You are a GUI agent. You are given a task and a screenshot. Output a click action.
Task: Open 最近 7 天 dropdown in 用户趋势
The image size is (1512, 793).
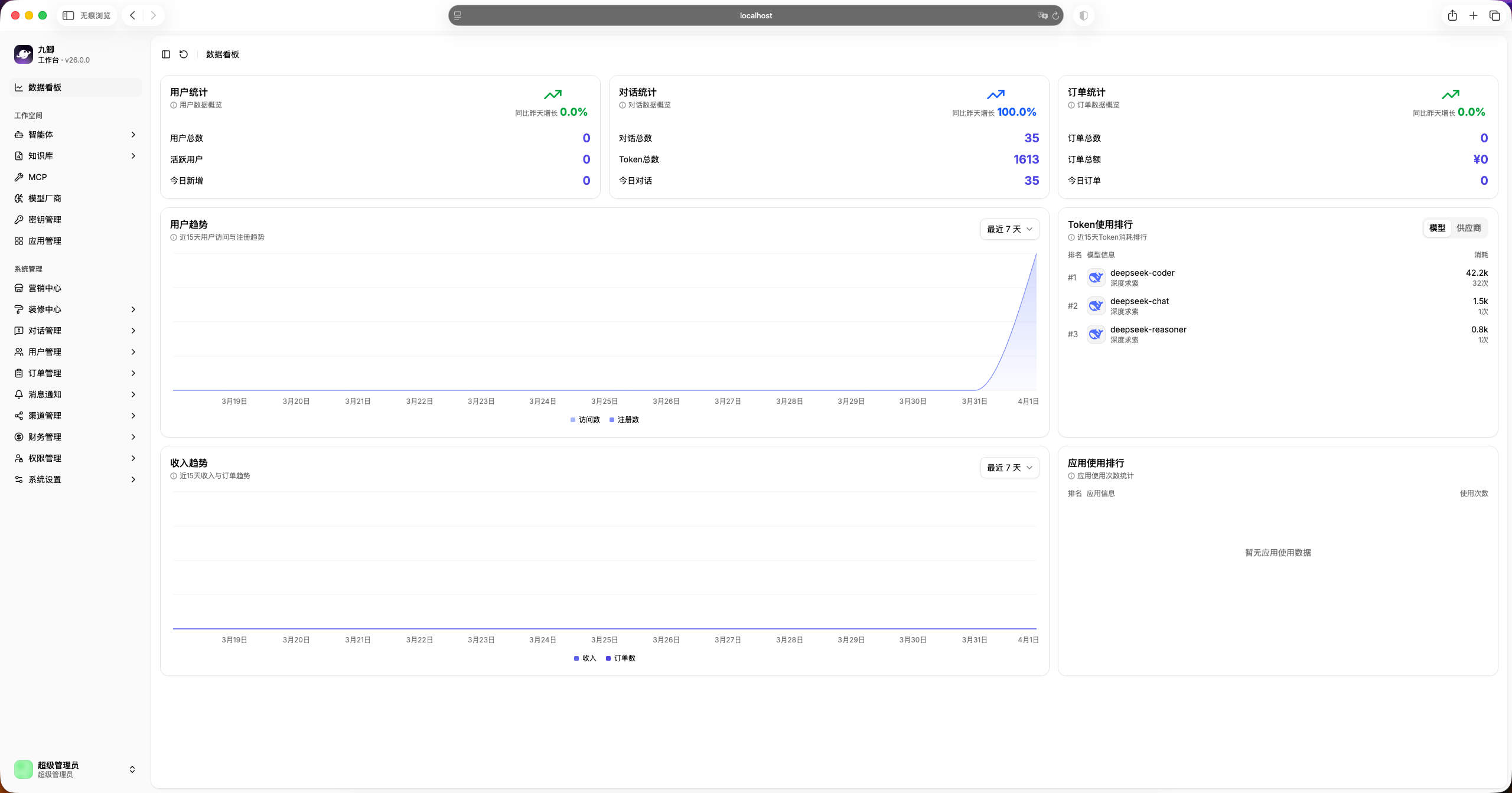point(1009,229)
